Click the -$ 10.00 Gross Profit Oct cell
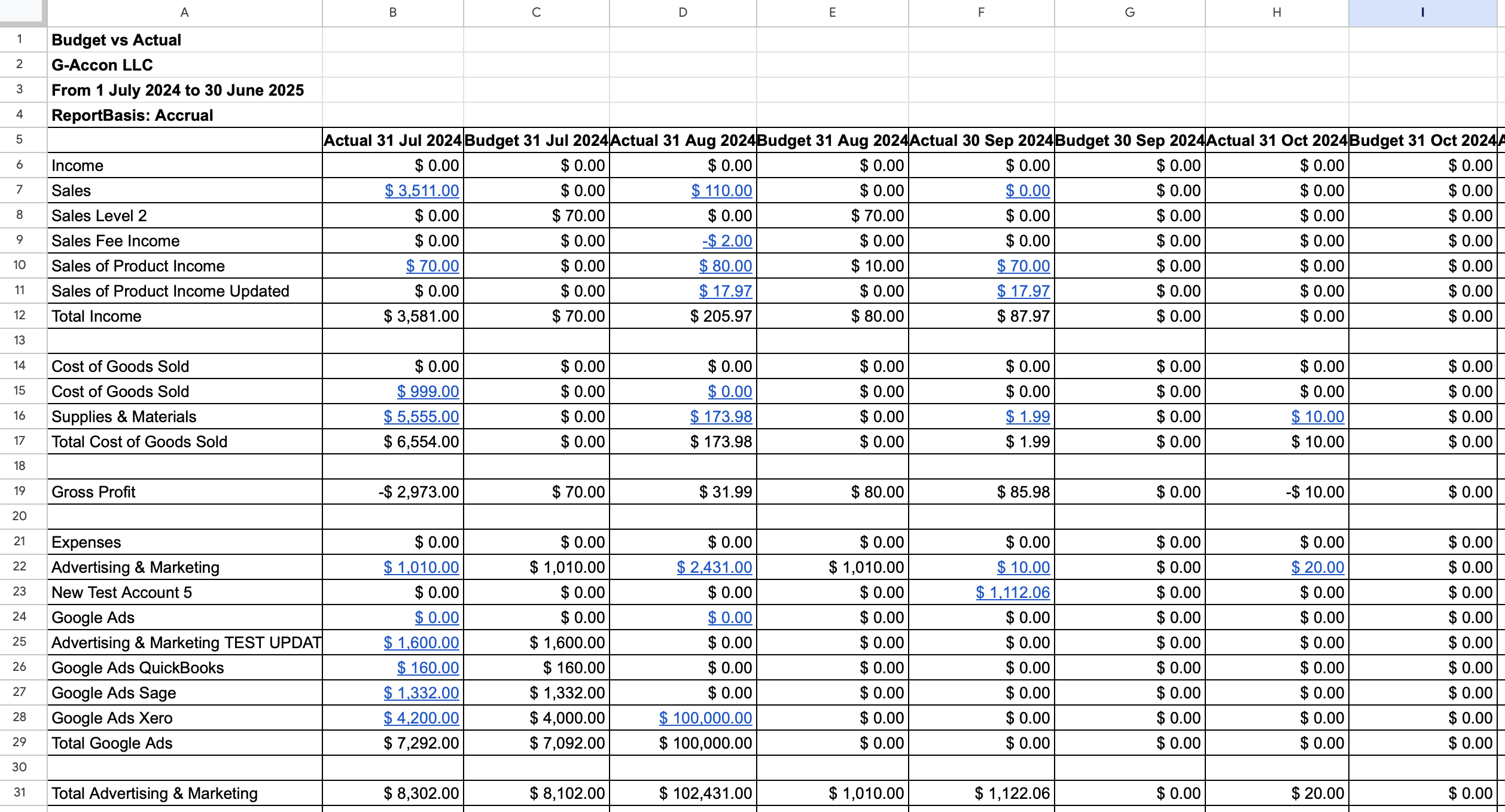Viewport: 1505px width, 812px height. [x=1277, y=492]
